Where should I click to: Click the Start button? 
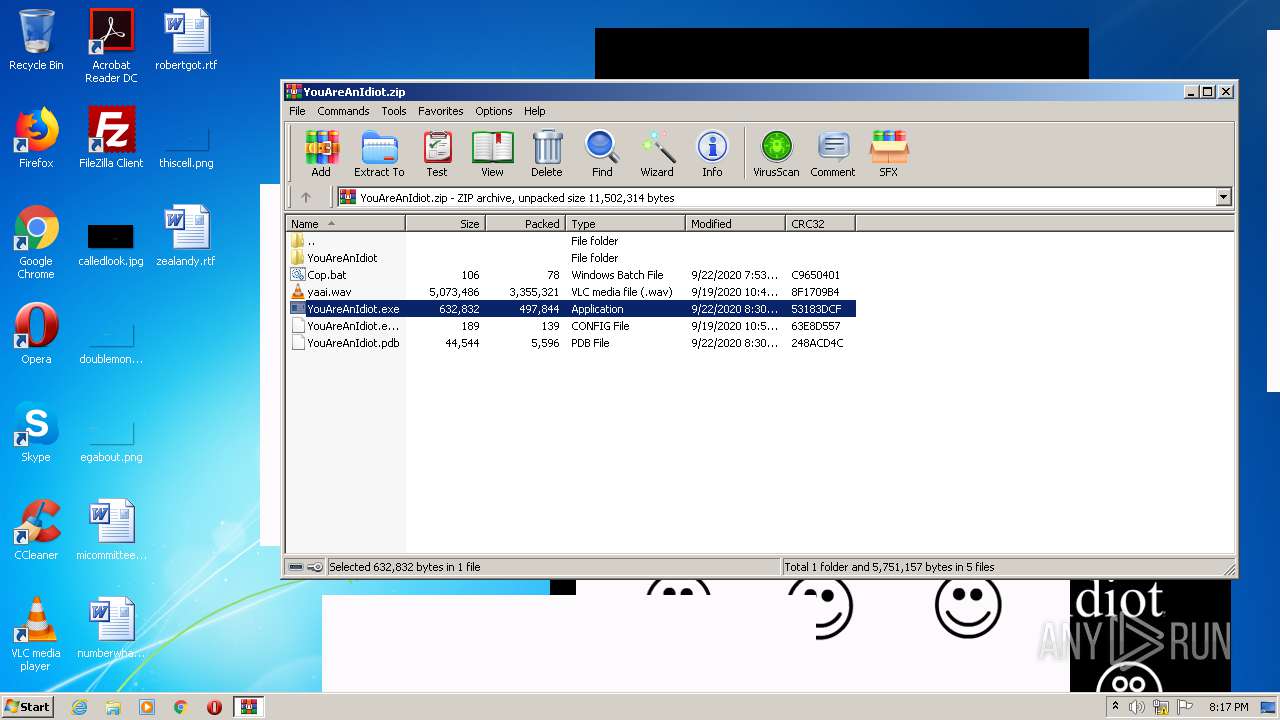tap(27, 707)
